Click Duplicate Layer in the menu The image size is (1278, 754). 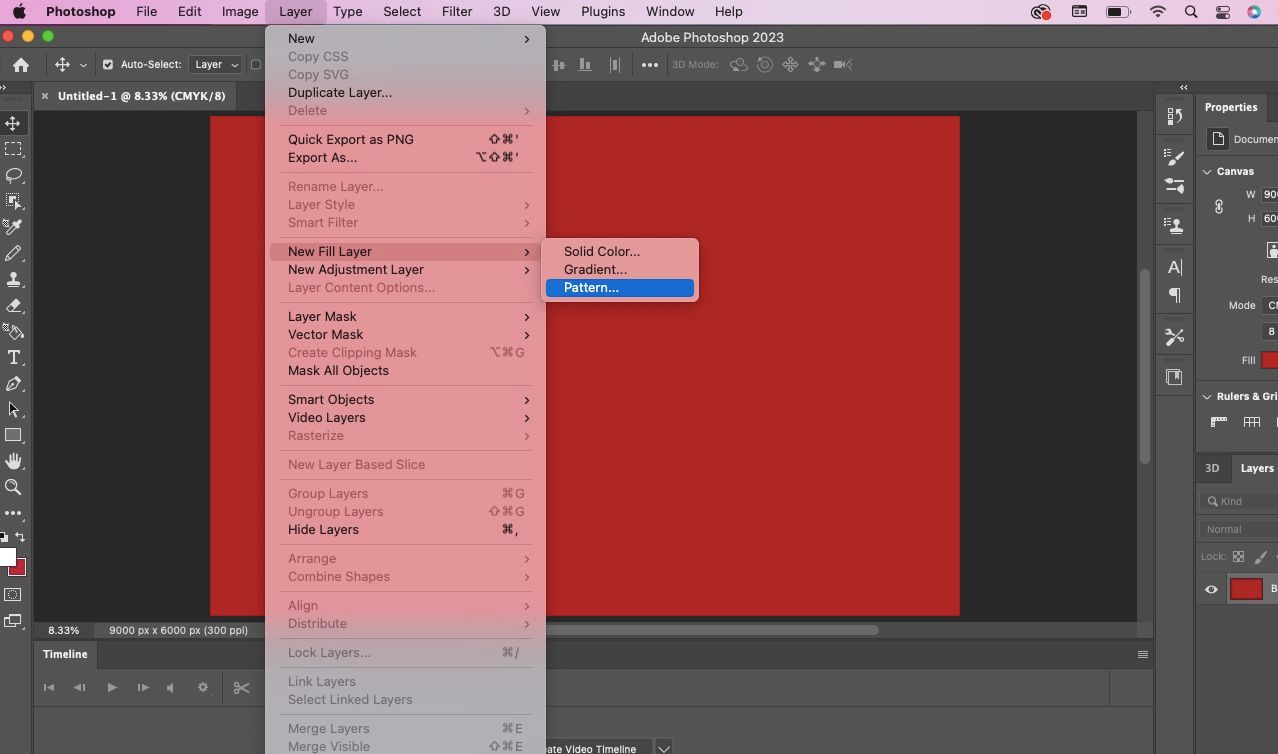coord(339,92)
